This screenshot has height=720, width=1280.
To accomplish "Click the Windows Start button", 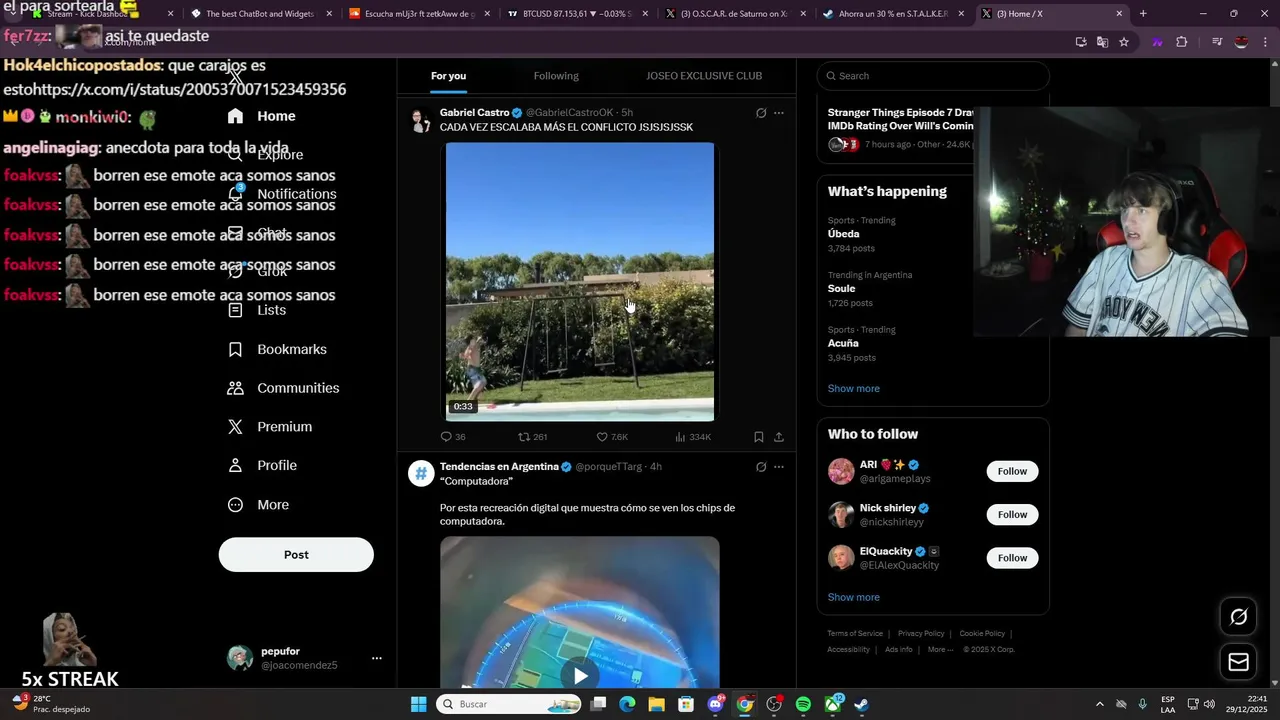I will coord(419,704).
